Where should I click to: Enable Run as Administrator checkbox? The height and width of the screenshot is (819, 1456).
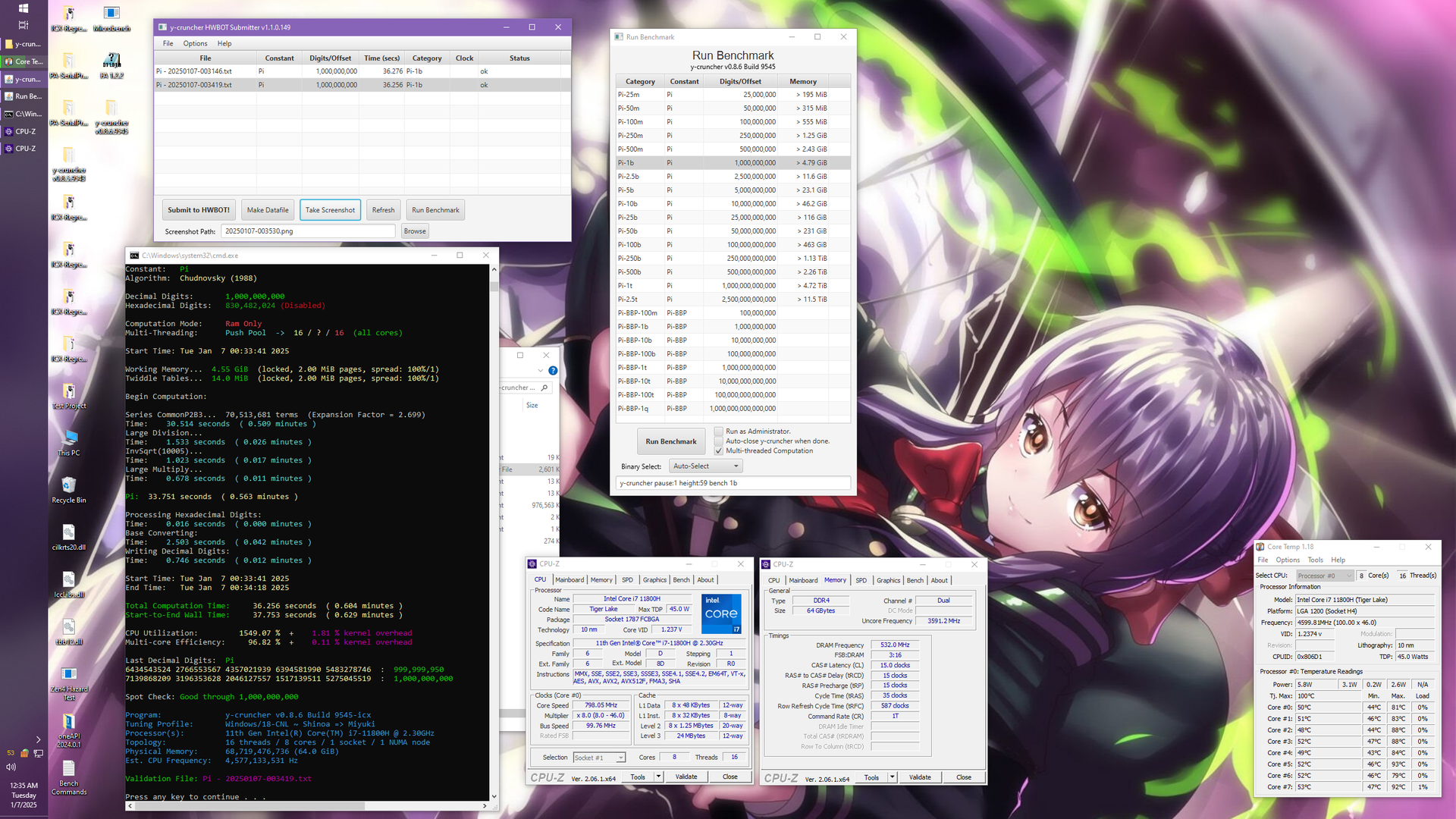(x=719, y=431)
